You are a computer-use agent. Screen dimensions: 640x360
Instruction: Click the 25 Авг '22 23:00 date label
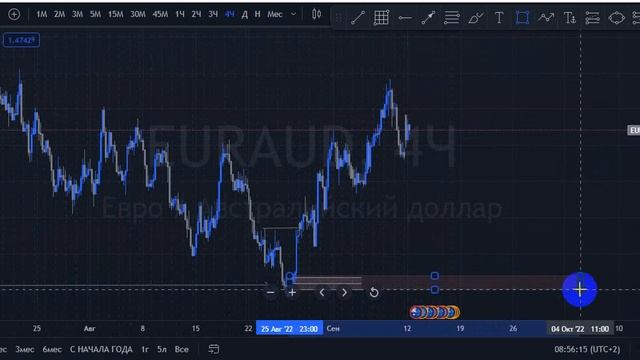[289, 329]
